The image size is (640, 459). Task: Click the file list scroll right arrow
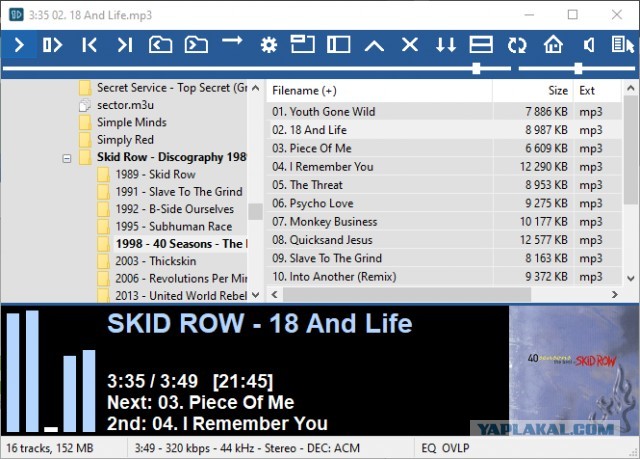pos(614,295)
